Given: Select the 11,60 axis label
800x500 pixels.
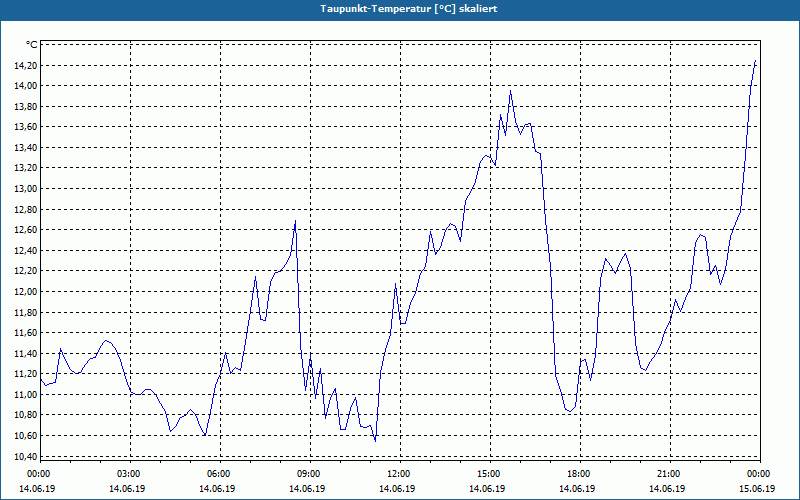Looking at the screenshot, I should coord(27,333).
